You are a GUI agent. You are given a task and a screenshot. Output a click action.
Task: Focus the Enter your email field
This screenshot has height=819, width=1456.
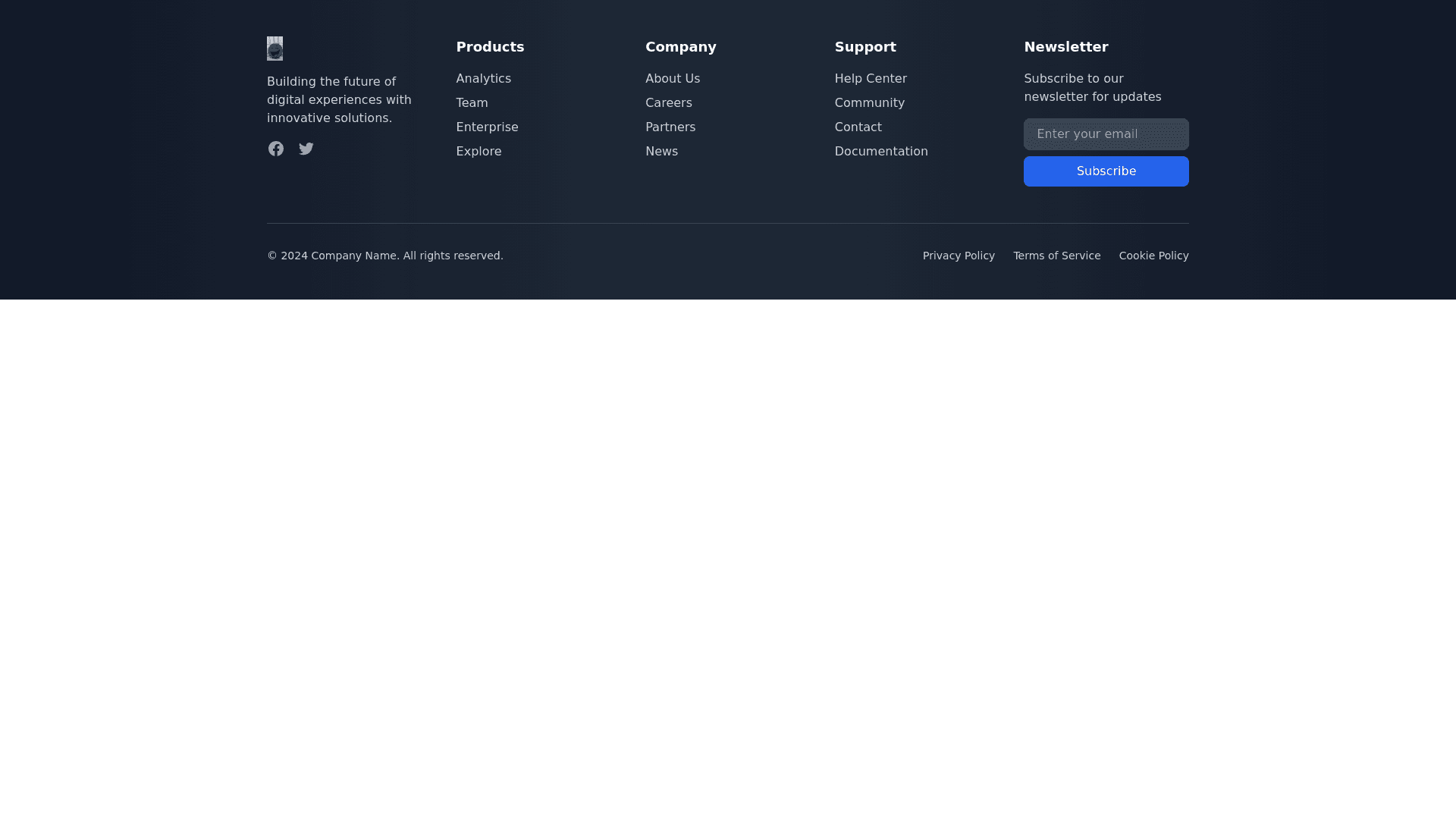coord(1106,134)
